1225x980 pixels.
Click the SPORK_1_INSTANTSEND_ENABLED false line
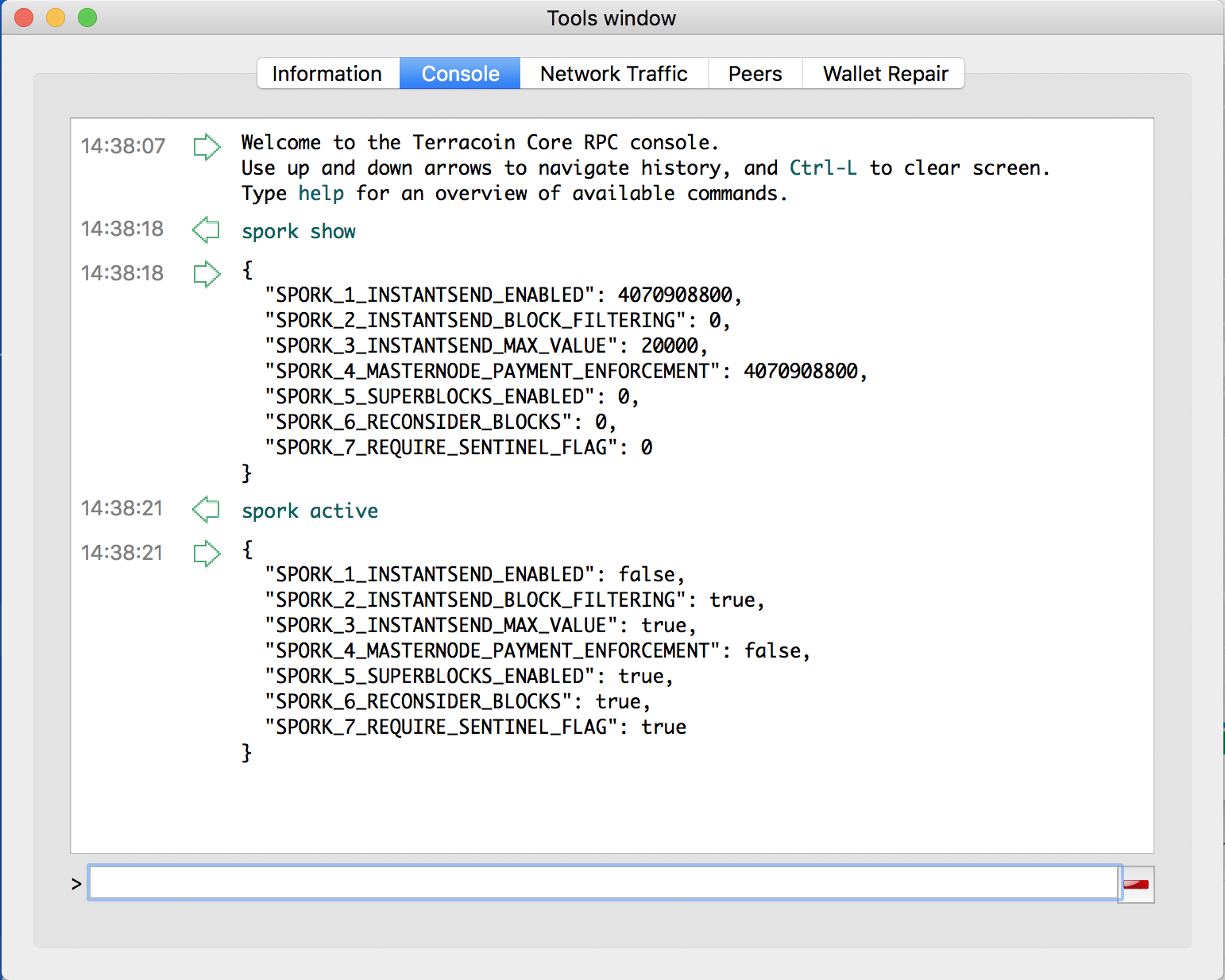pos(475,575)
